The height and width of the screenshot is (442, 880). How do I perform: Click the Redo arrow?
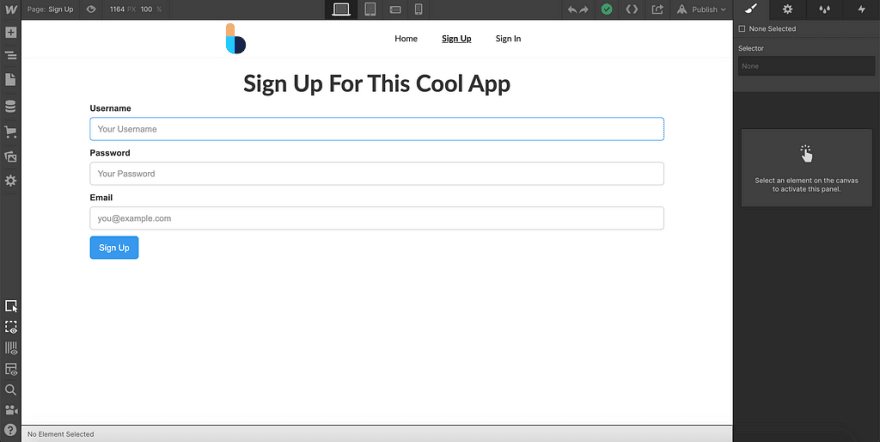[584, 10]
